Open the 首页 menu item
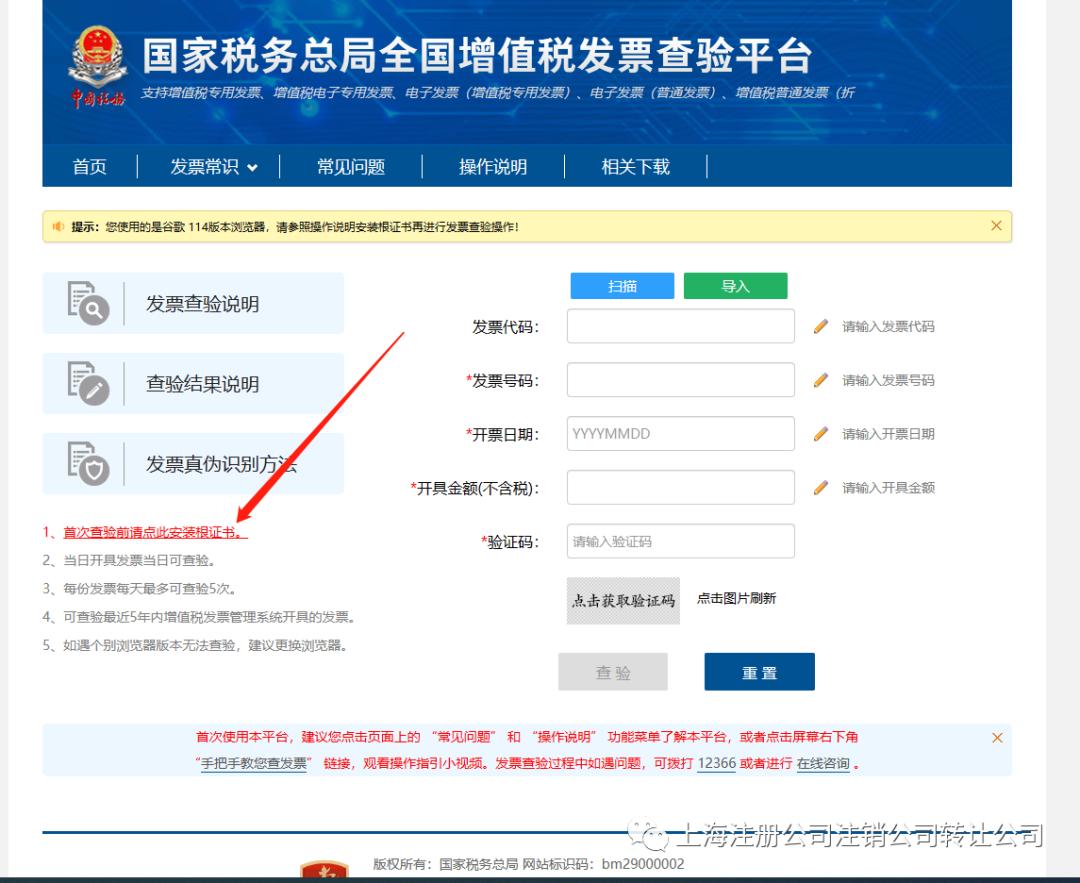Viewport: 1080px width, 883px height. [x=89, y=167]
